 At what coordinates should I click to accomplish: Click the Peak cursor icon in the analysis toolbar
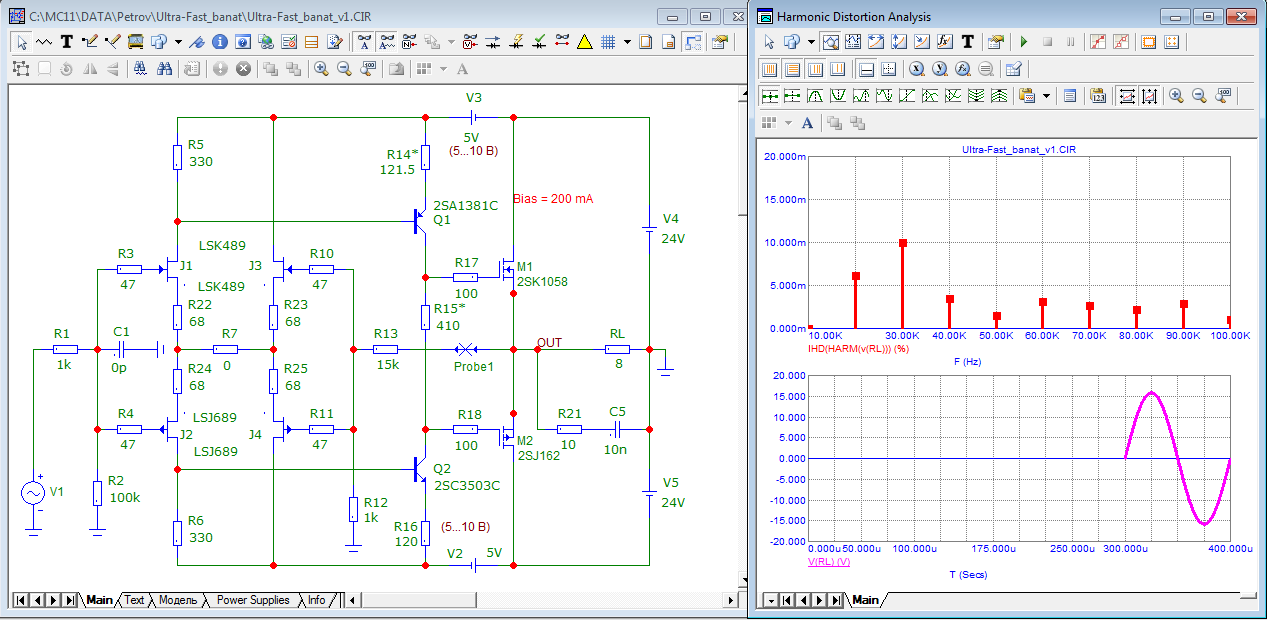pos(815,96)
